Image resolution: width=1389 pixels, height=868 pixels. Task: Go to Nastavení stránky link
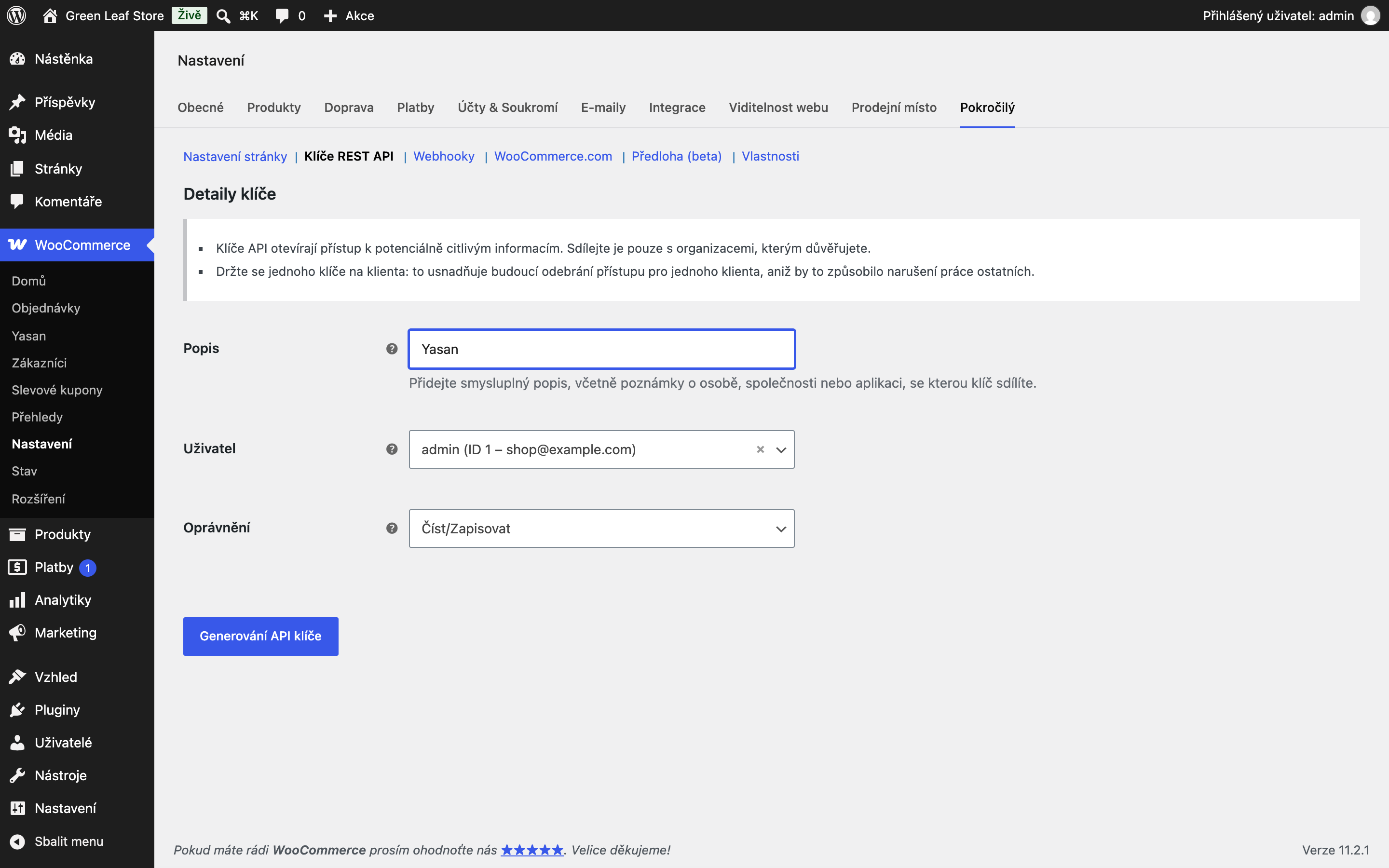coord(235,156)
